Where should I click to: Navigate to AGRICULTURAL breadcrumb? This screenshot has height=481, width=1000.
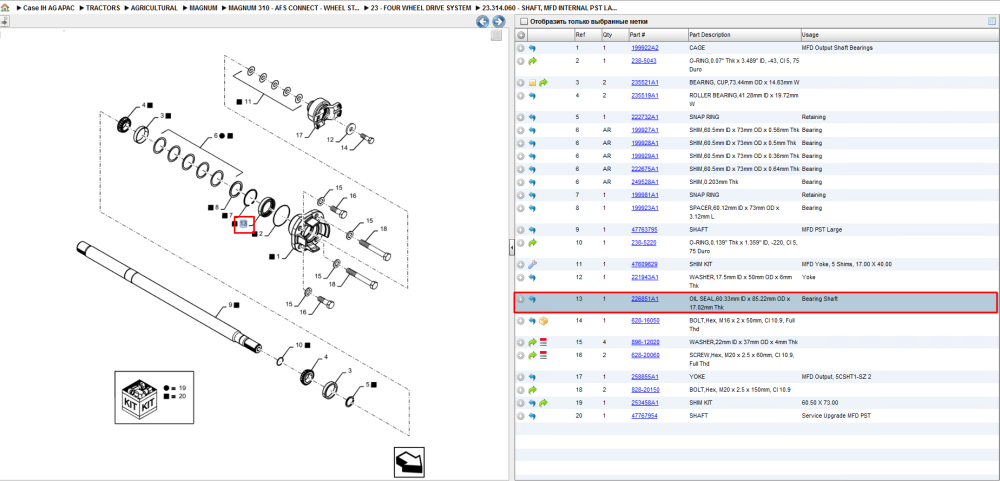coord(154,8)
